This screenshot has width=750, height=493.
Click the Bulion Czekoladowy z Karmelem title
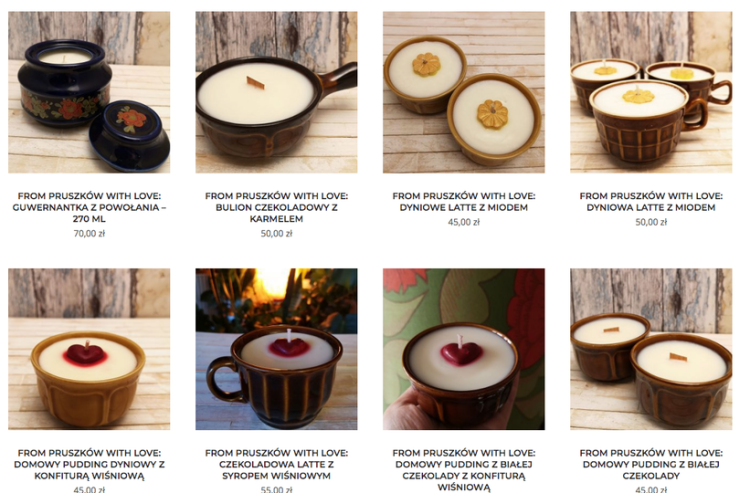[x=276, y=207]
